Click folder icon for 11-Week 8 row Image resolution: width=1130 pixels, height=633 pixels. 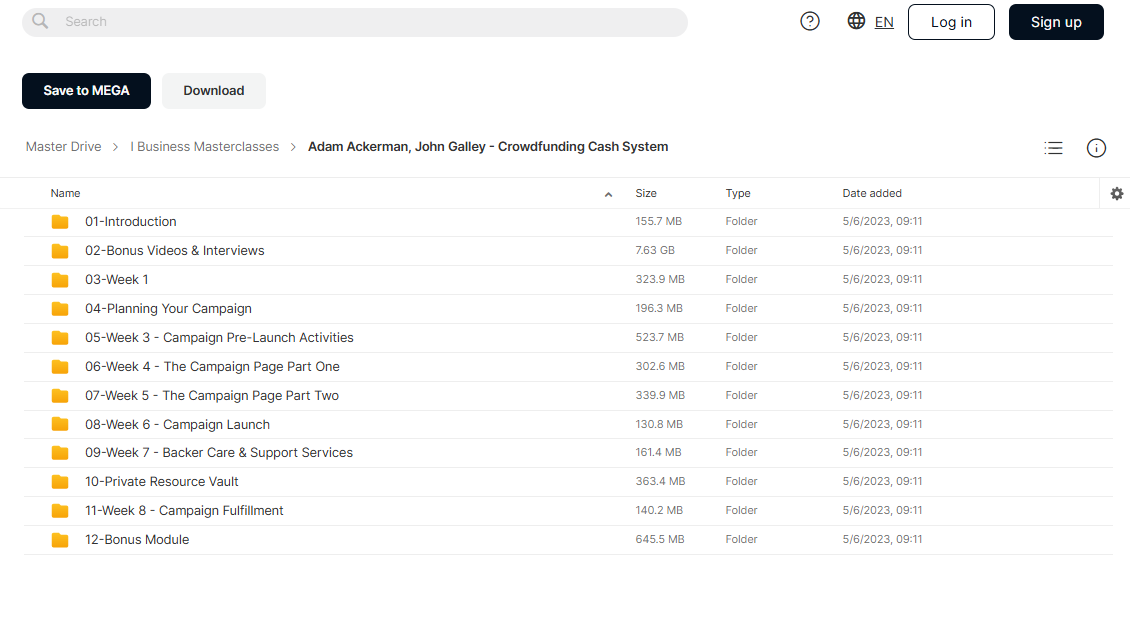60,510
